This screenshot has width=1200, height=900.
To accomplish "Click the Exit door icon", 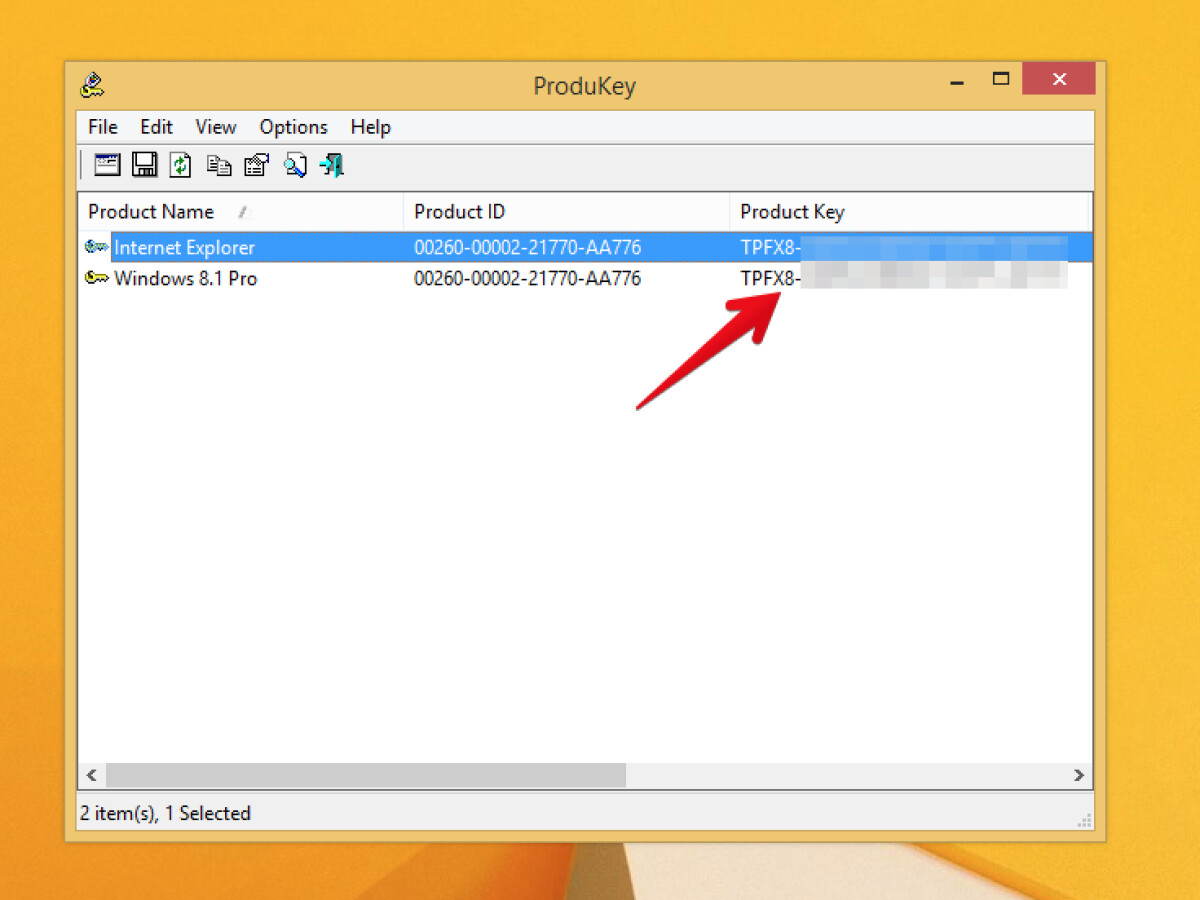I will [x=332, y=165].
